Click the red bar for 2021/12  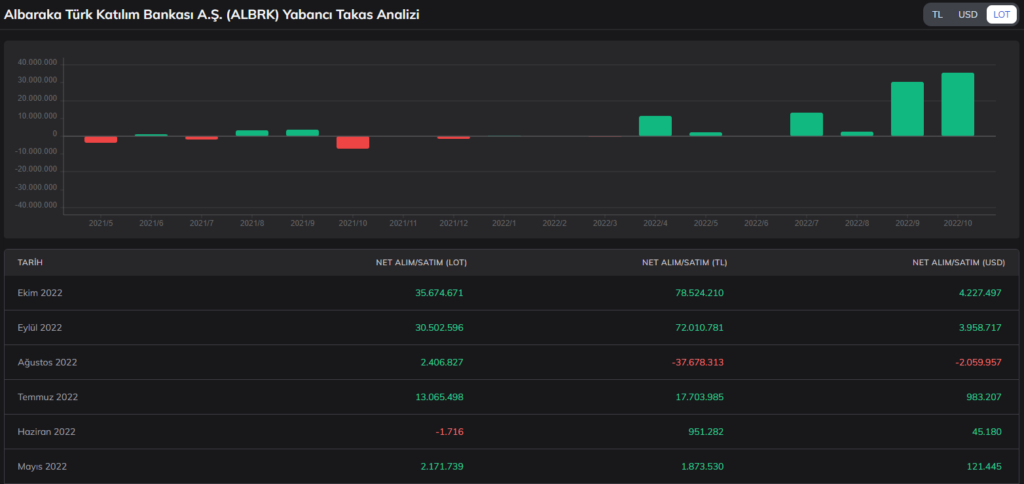(x=454, y=137)
